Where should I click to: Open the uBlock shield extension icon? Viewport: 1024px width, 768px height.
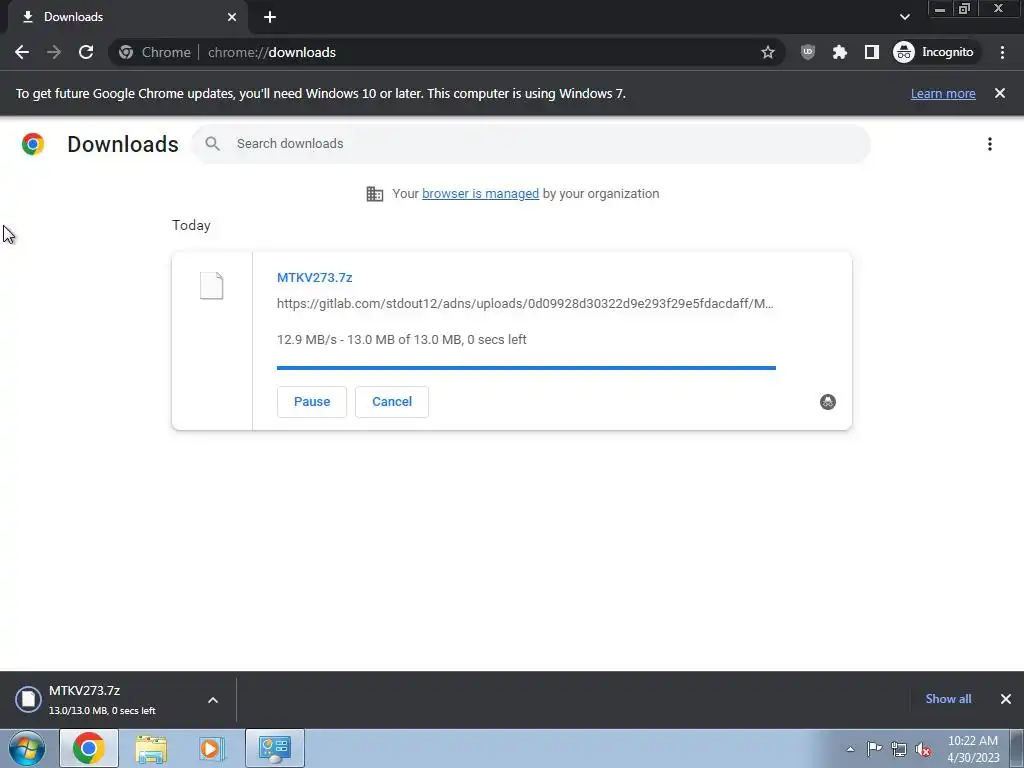[808, 52]
